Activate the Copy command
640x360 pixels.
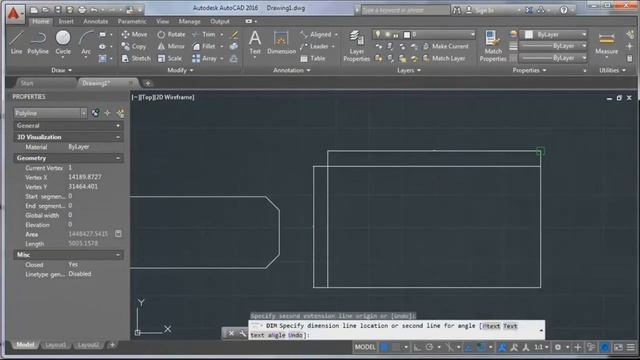coord(133,47)
